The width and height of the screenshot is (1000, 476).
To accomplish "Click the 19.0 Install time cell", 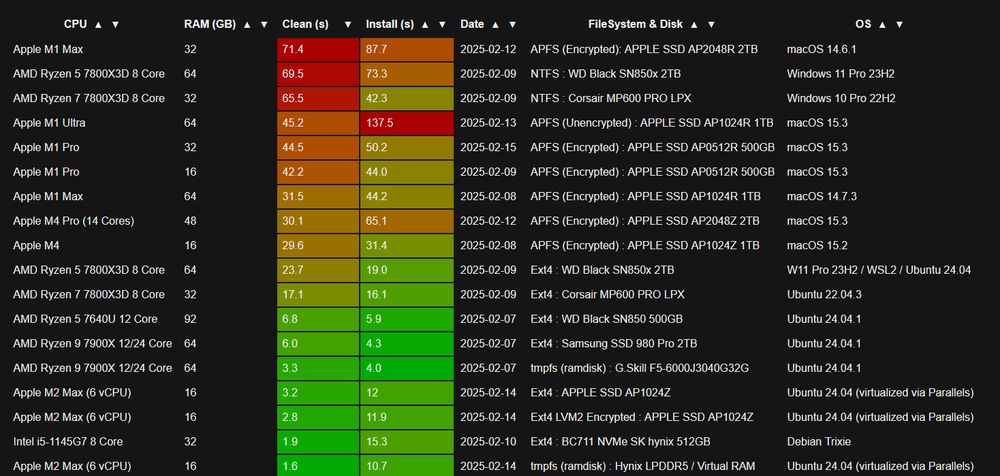I will 407,270.
